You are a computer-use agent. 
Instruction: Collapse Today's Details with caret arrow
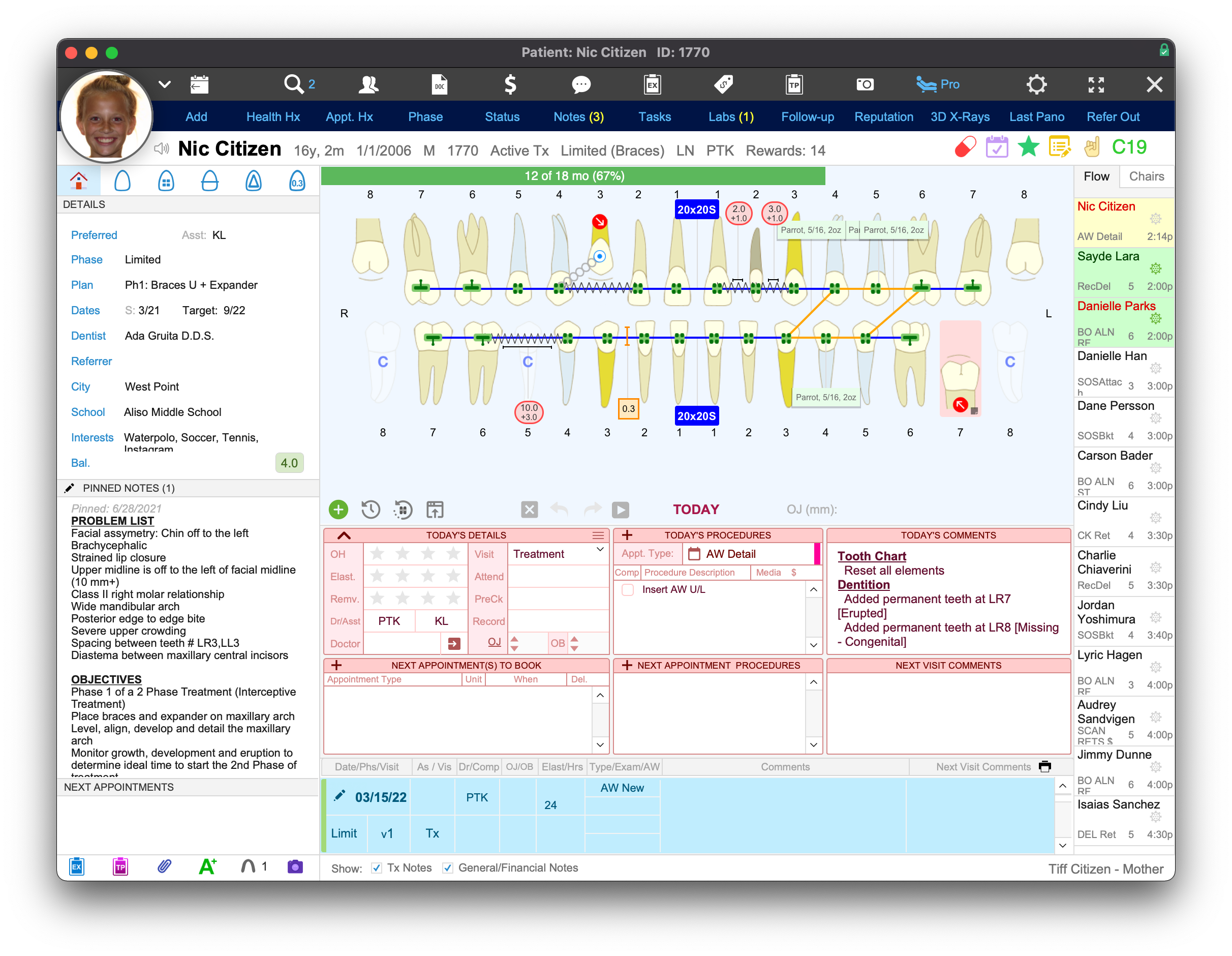[x=344, y=535]
